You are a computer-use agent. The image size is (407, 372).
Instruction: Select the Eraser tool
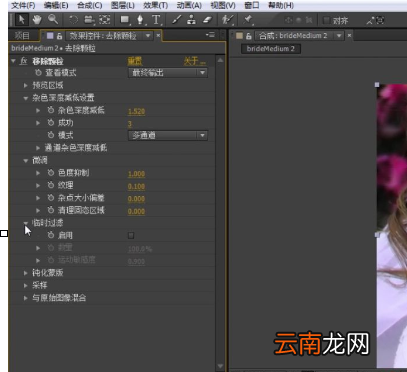tap(207, 20)
